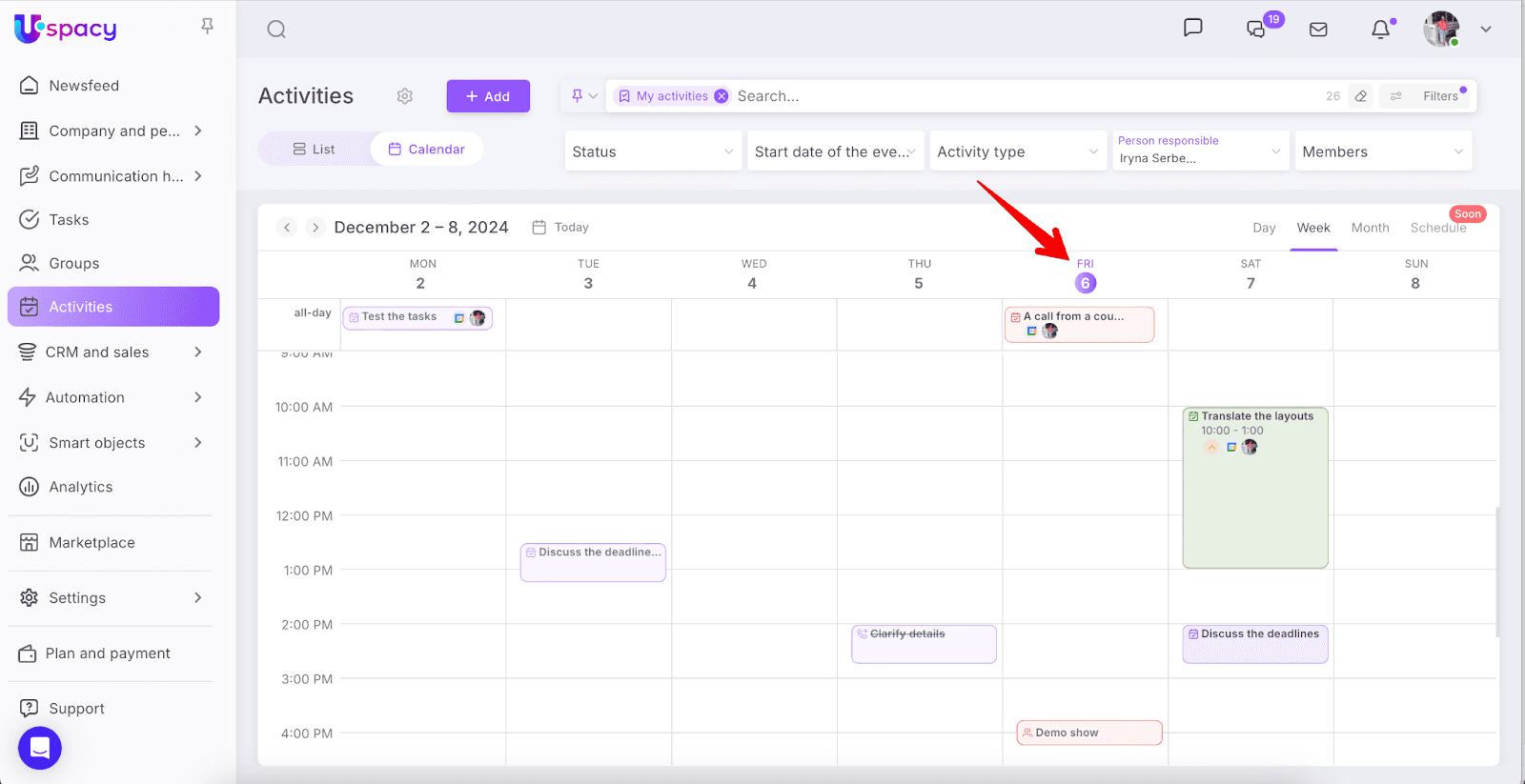Open notifications bell icon
1525x784 pixels.
click(x=1380, y=30)
